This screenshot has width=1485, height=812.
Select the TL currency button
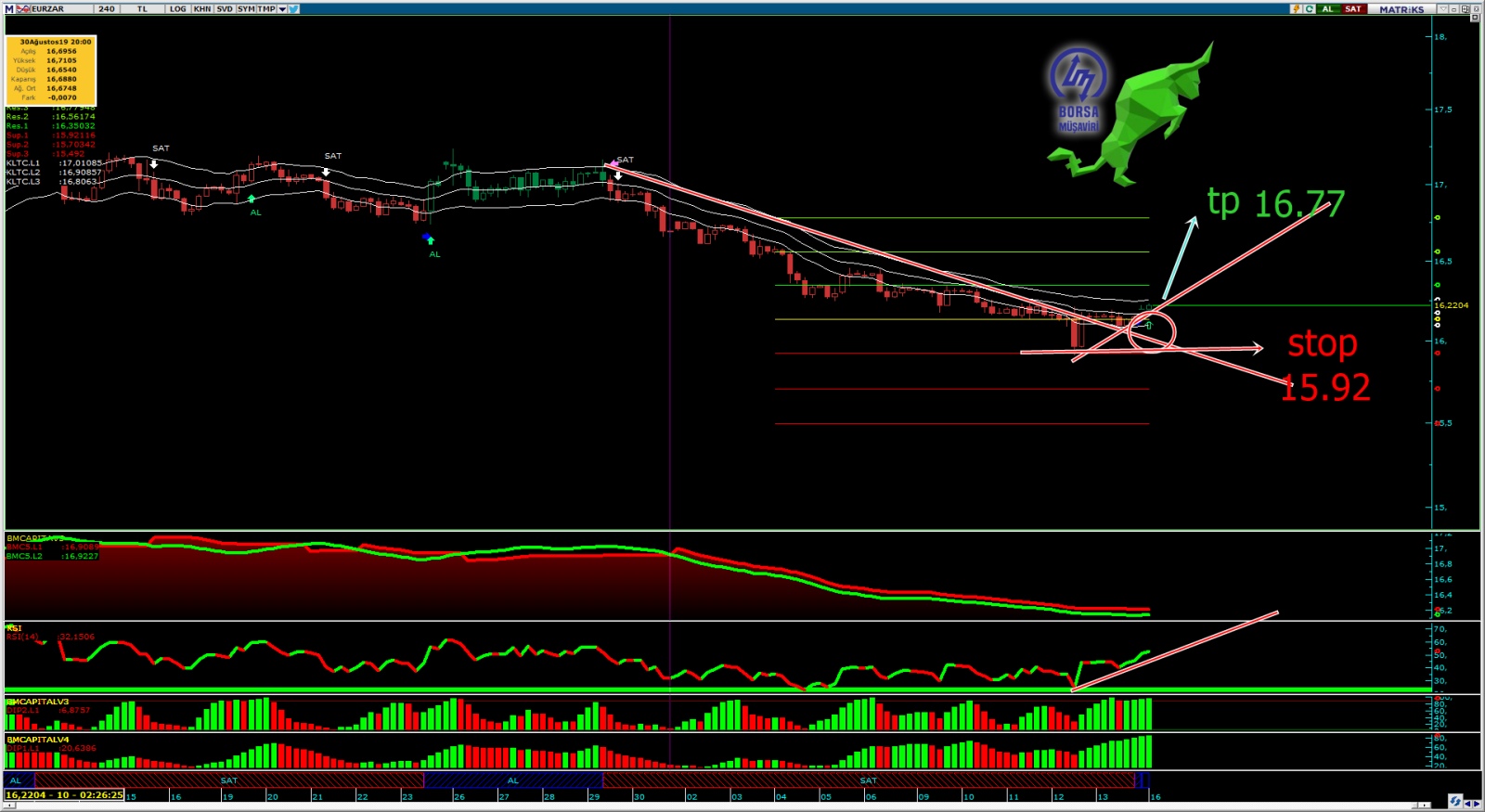click(142, 8)
